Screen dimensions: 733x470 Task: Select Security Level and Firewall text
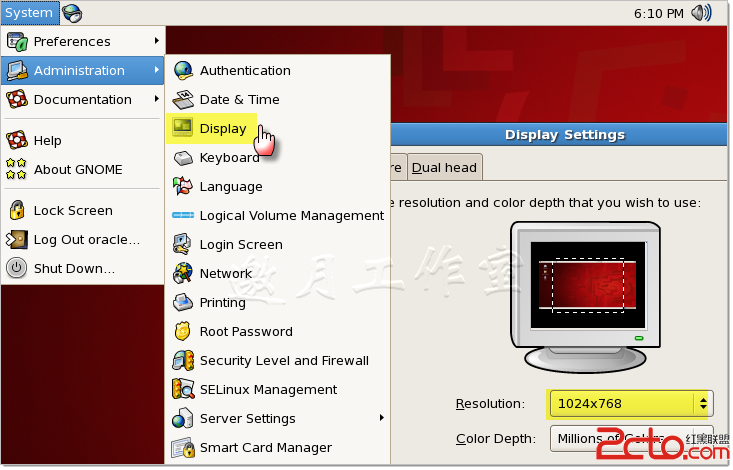click(284, 361)
